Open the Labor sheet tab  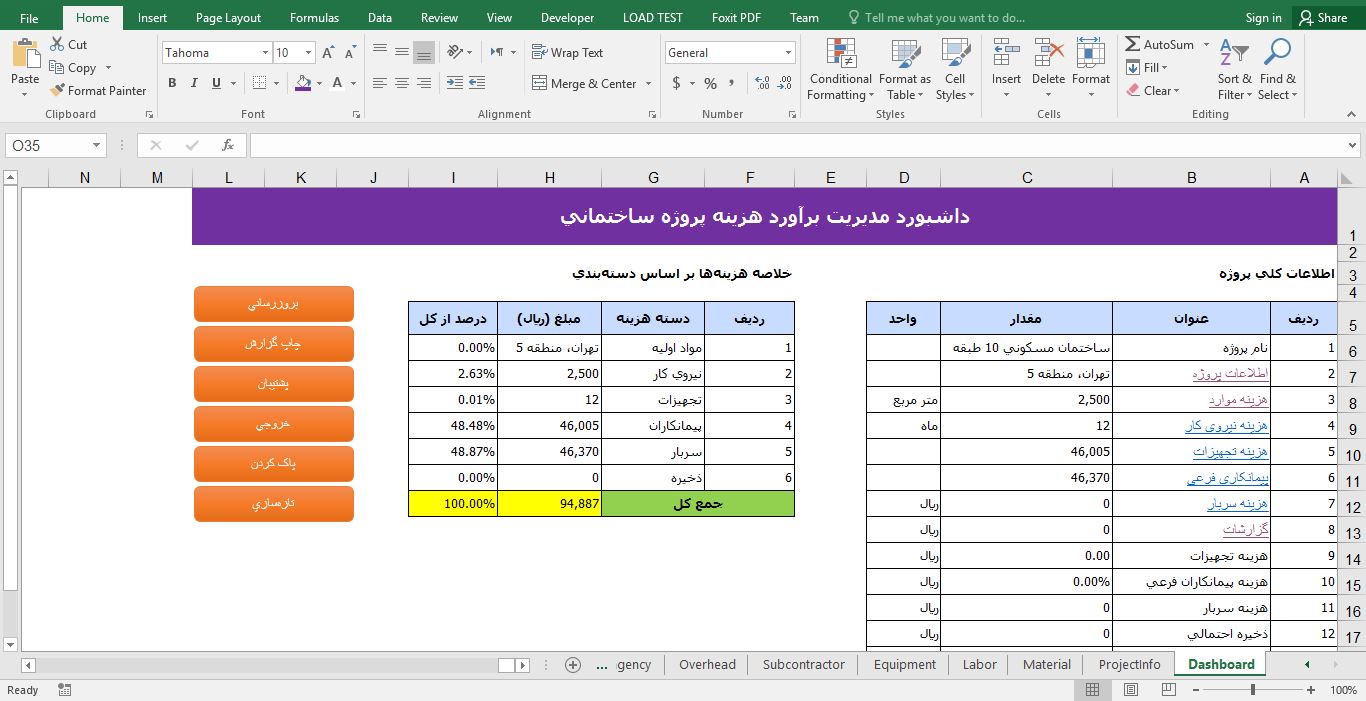pos(978,664)
